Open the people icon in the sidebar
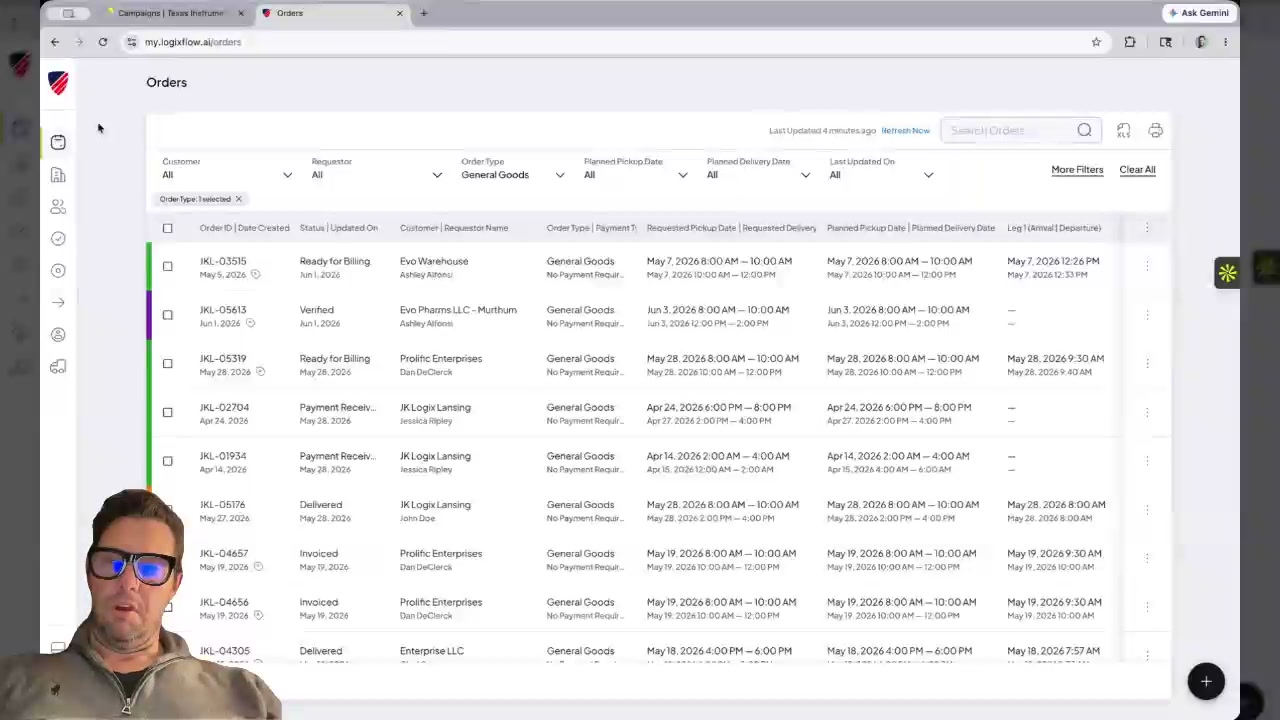Screen dimensions: 1280x720 pos(58,207)
